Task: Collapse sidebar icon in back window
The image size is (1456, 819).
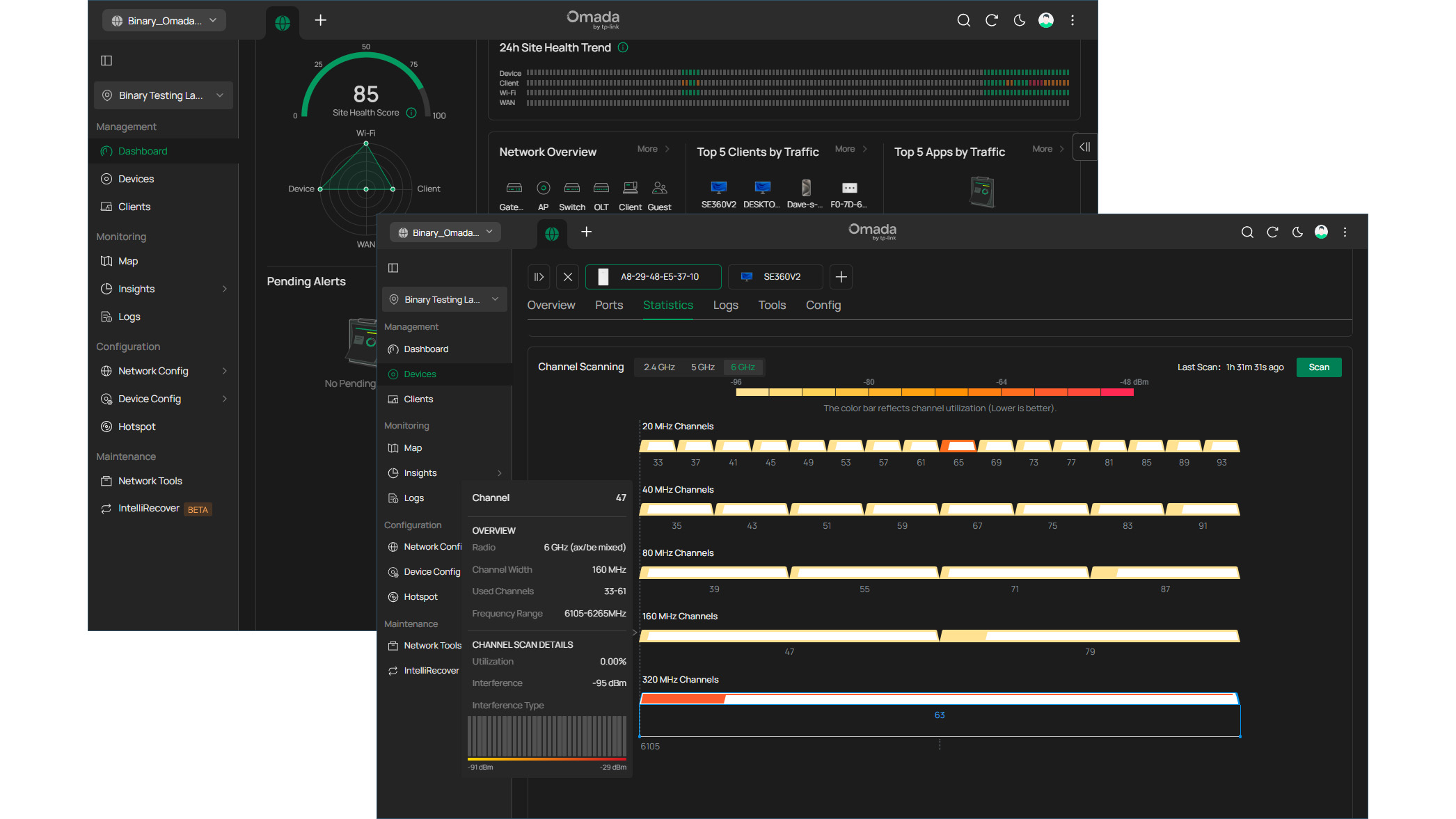Action: coord(106,61)
